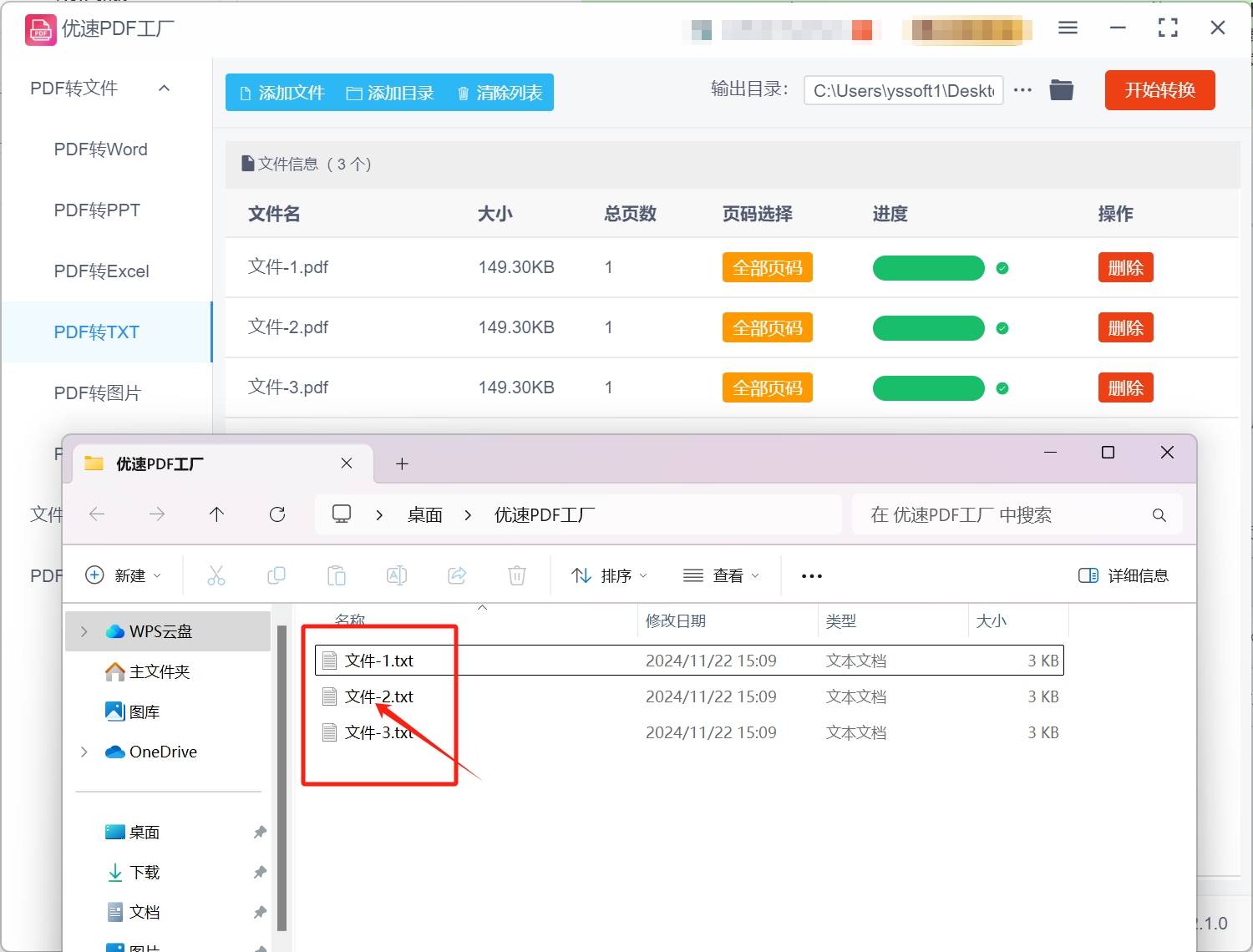The height and width of the screenshot is (952, 1253).
Task: Click the 优速PDF工厂 app logo icon
Action: click(x=40, y=30)
